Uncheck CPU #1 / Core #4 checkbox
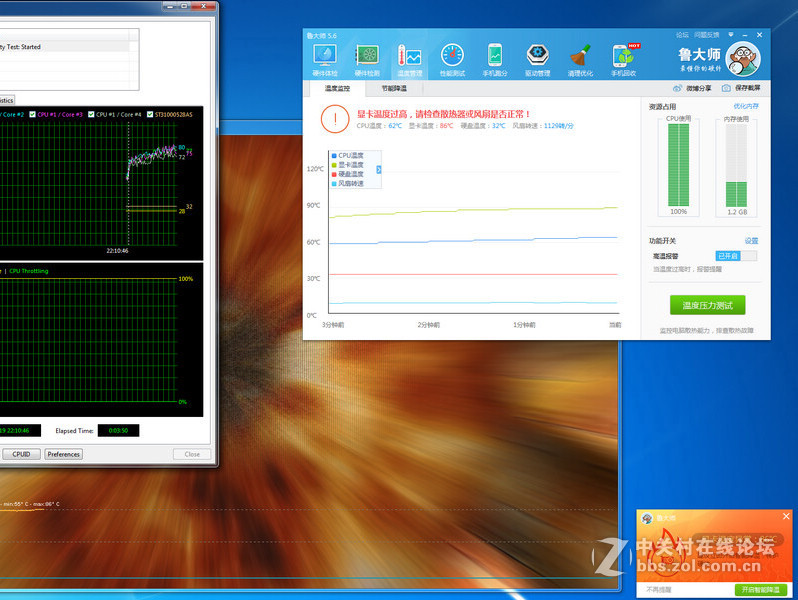Image resolution: width=798 pixels, height=600 pixels. coord(92,114)
